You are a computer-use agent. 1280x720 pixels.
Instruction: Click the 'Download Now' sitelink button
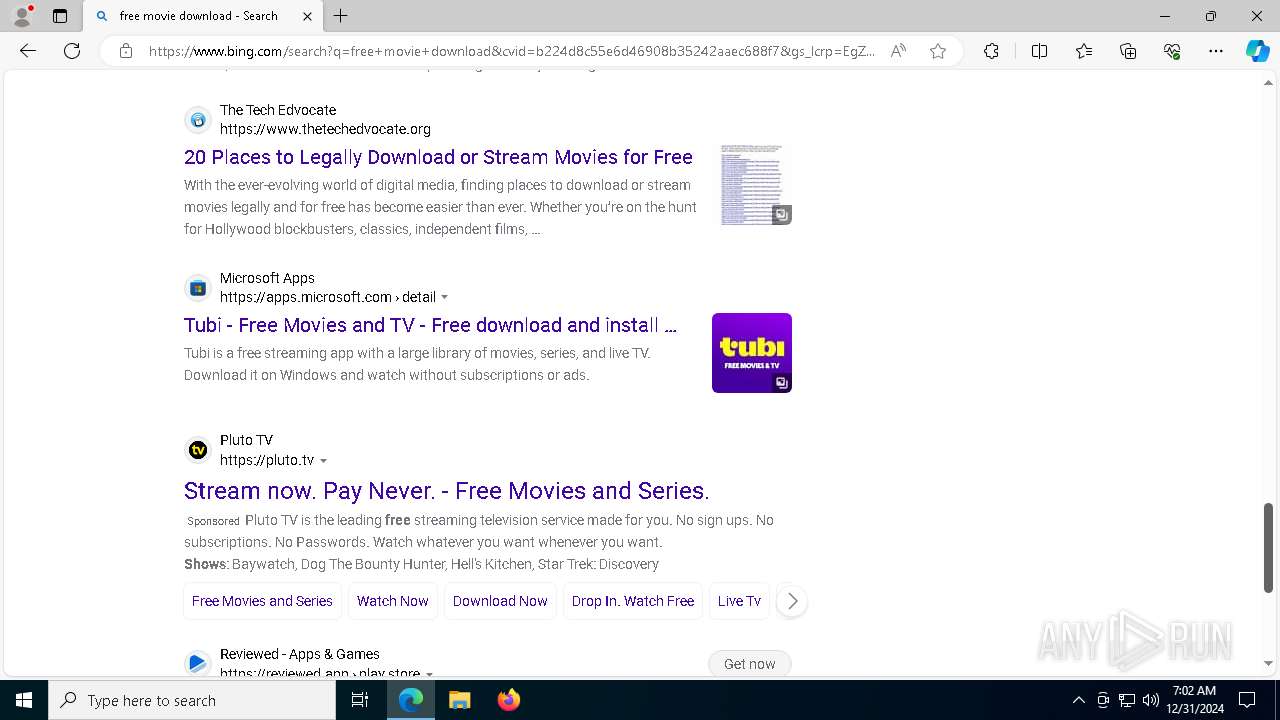tap(500, 601)
